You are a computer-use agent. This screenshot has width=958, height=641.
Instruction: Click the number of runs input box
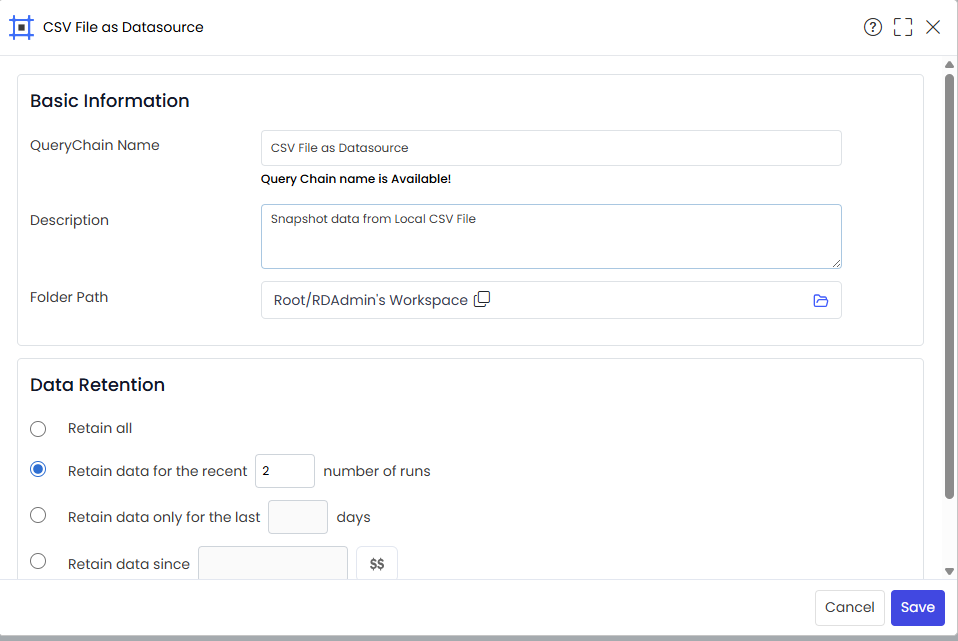click(285, 471)
